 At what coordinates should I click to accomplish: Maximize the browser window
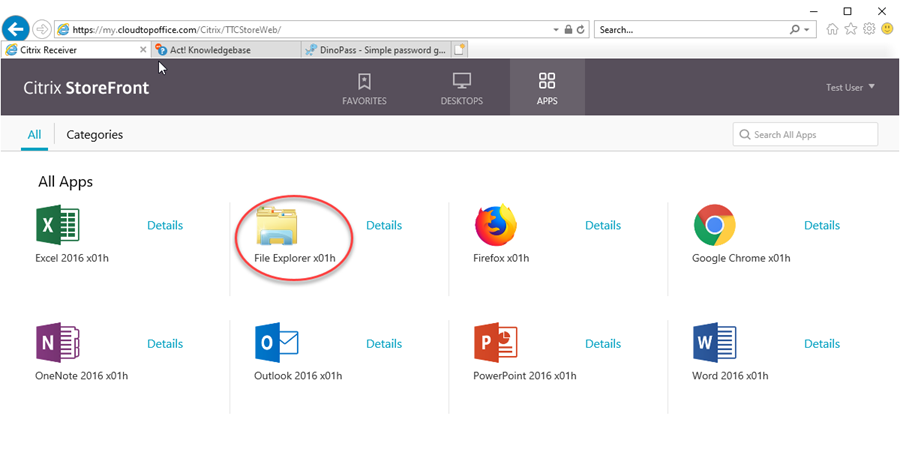(x=847, y=10)
